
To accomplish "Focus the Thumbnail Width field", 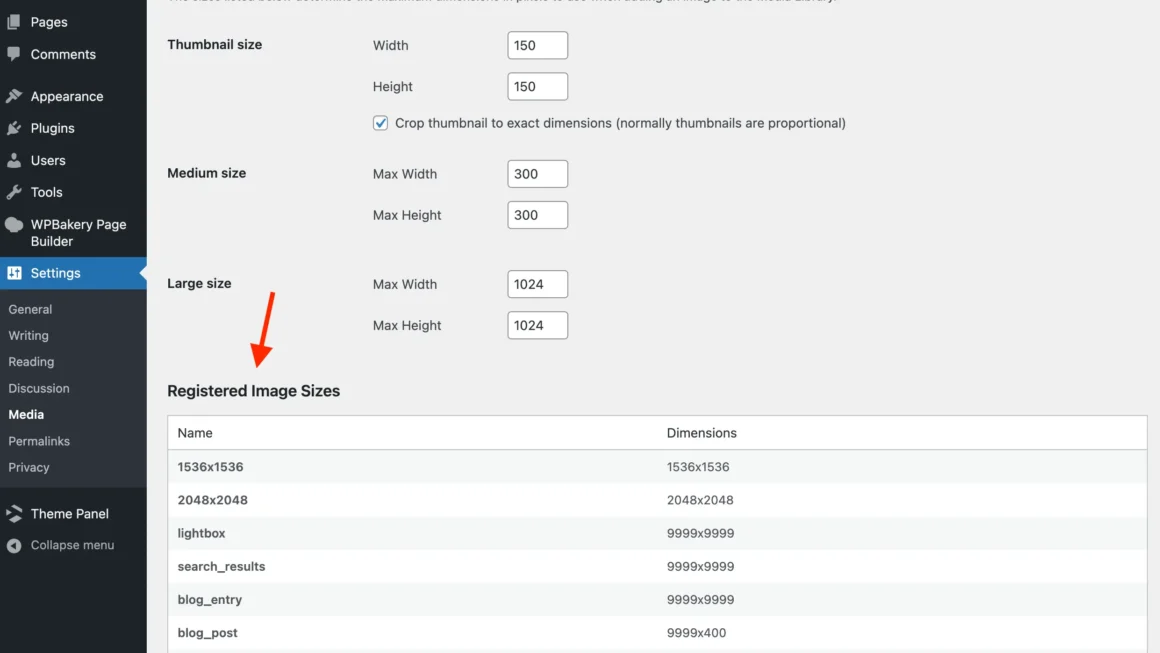I will tap(538, 45).
